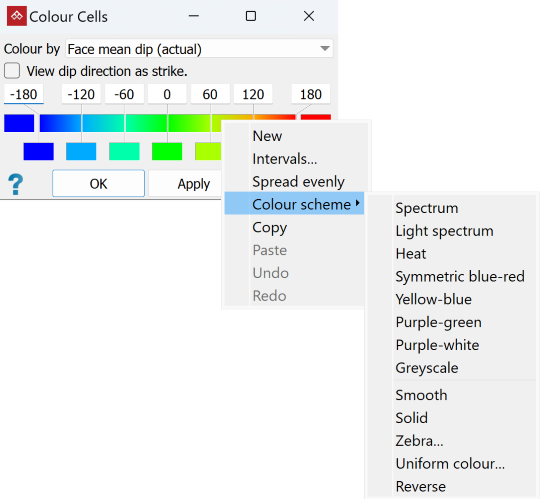This screenshot has height=499, width=540.
Task: Enable View dip direction as strike checkbox
Action: pyautogui.click(x=12, y=71)
